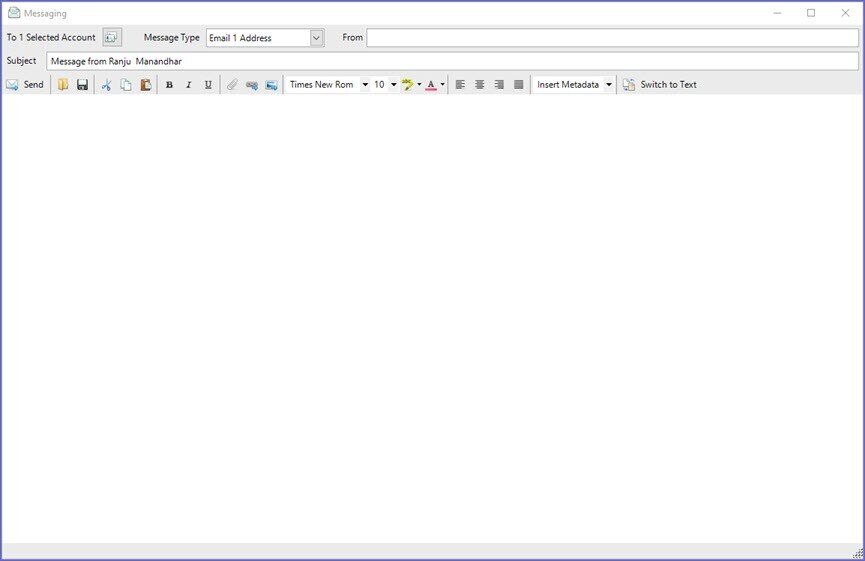This screenshot has width=865, height=561.
Task: Click in the message body area
Action: click(432, 318)
